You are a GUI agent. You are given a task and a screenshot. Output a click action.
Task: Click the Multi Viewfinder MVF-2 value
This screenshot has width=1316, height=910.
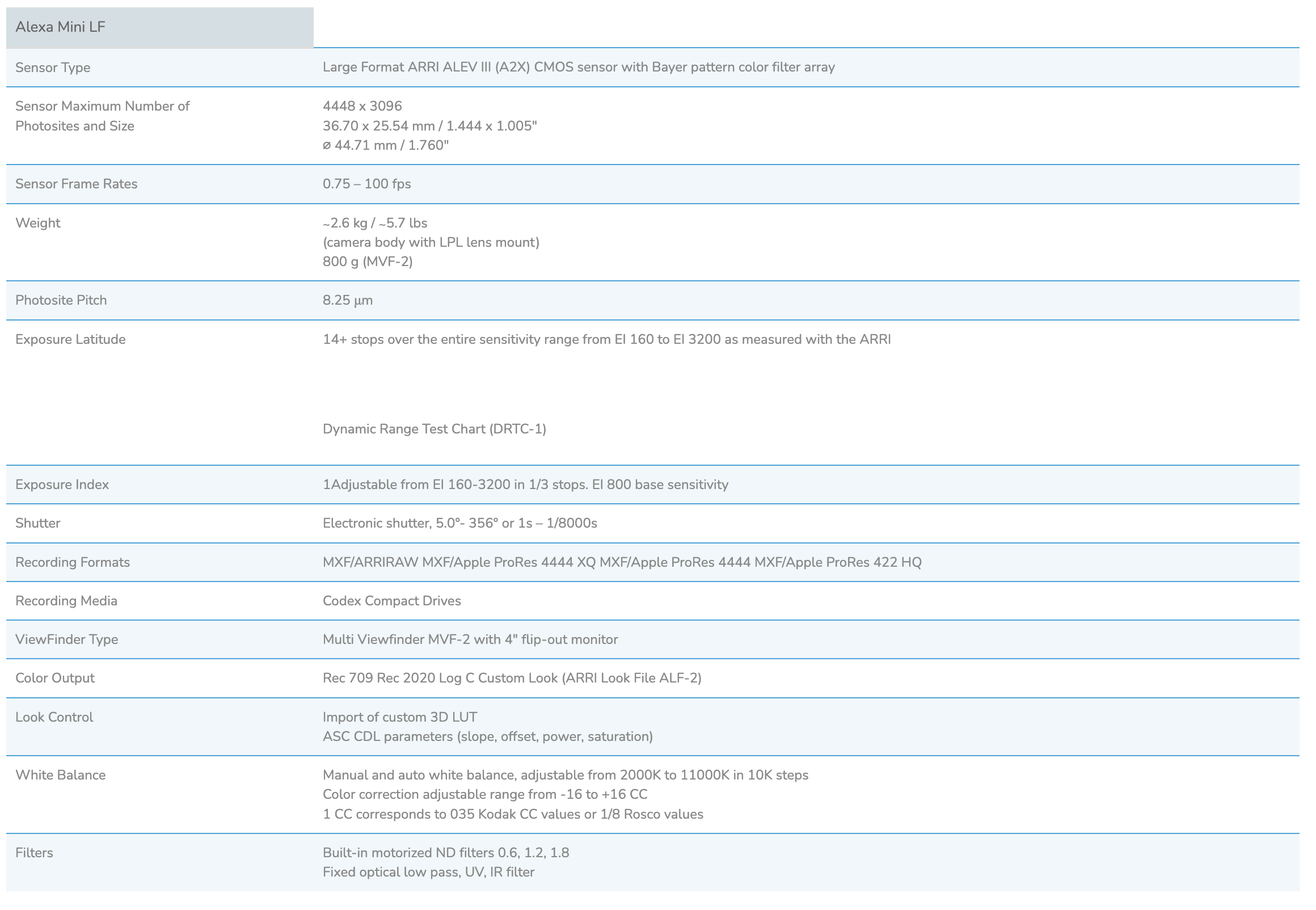click(470, 639)
